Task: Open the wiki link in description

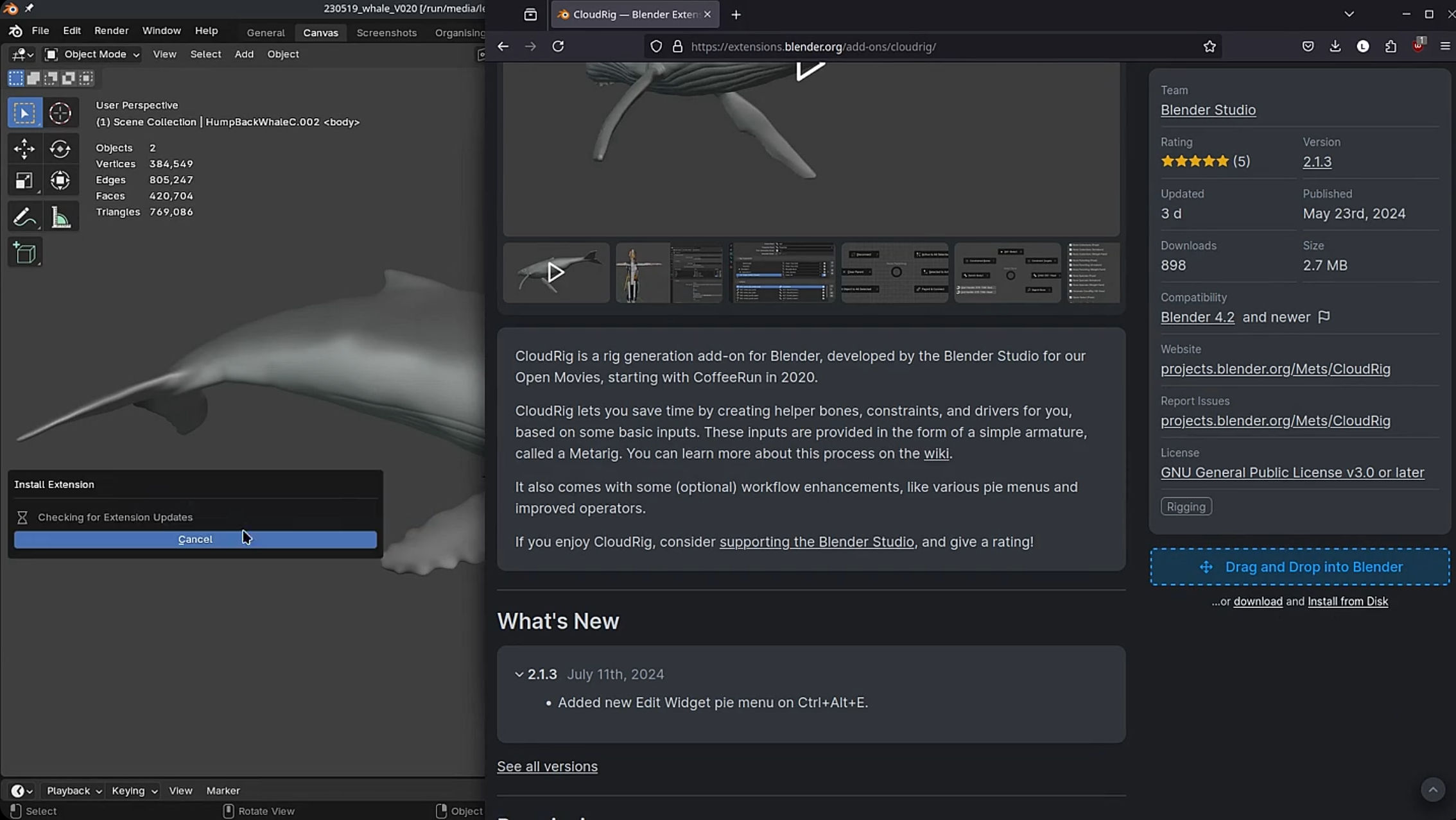Action: [x=936, y=454]
